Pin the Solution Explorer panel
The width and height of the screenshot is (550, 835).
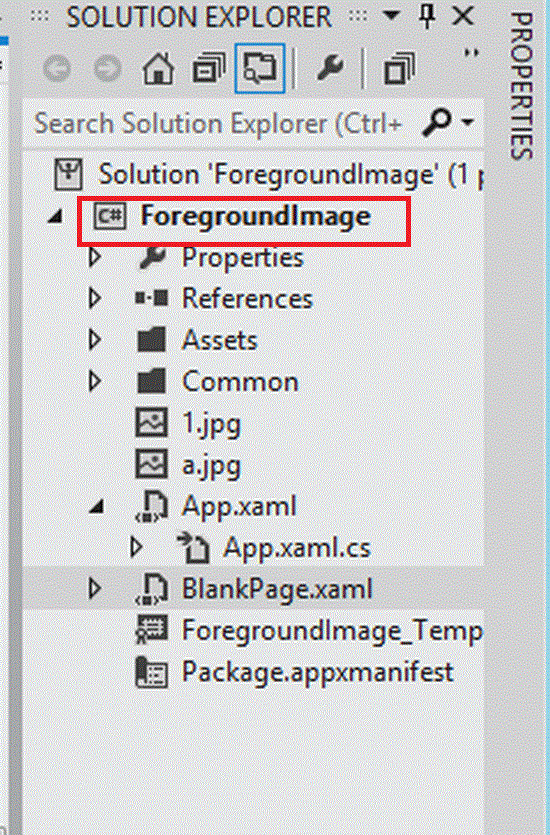point(426,18)
